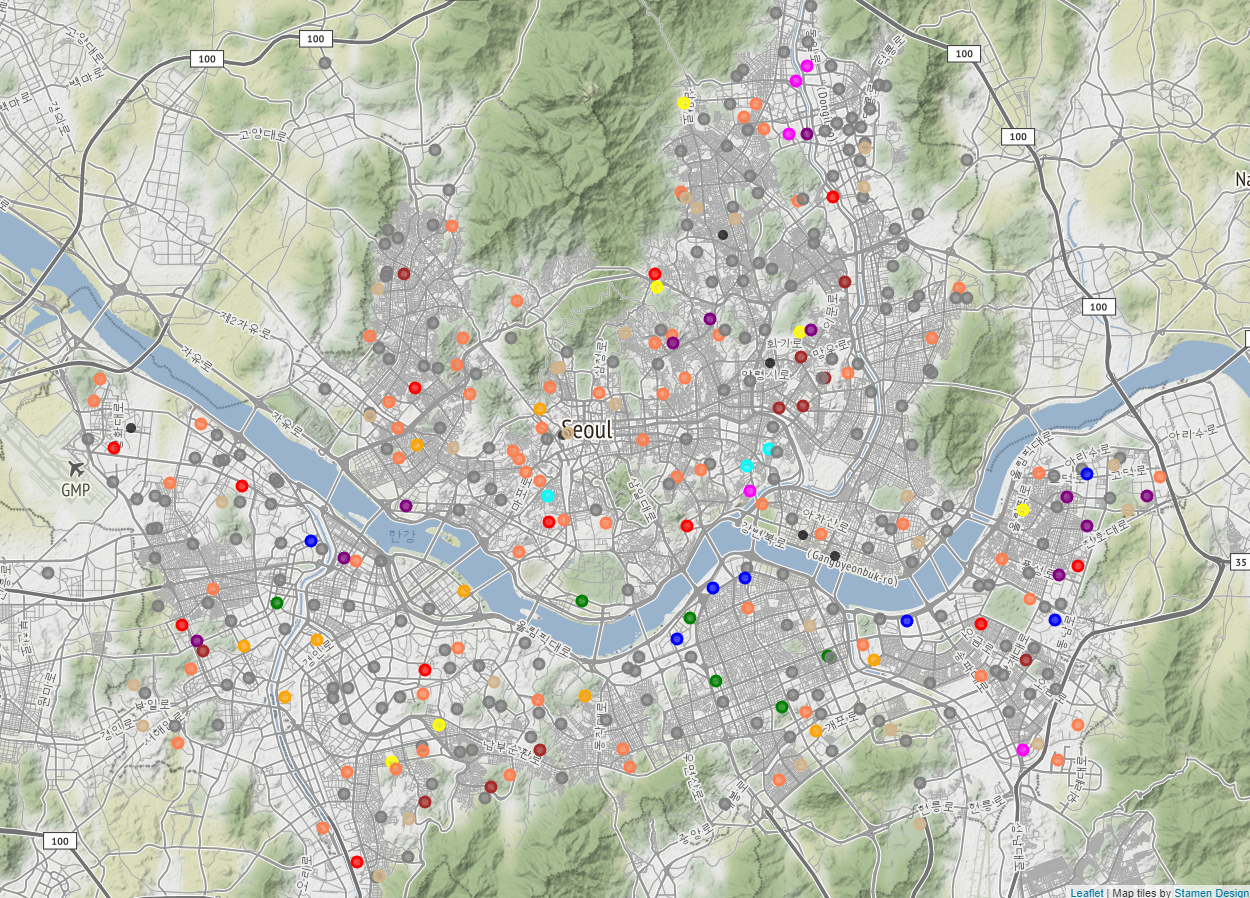Select purple marker touching dark red marker in southwest

(x=197, y=641)
